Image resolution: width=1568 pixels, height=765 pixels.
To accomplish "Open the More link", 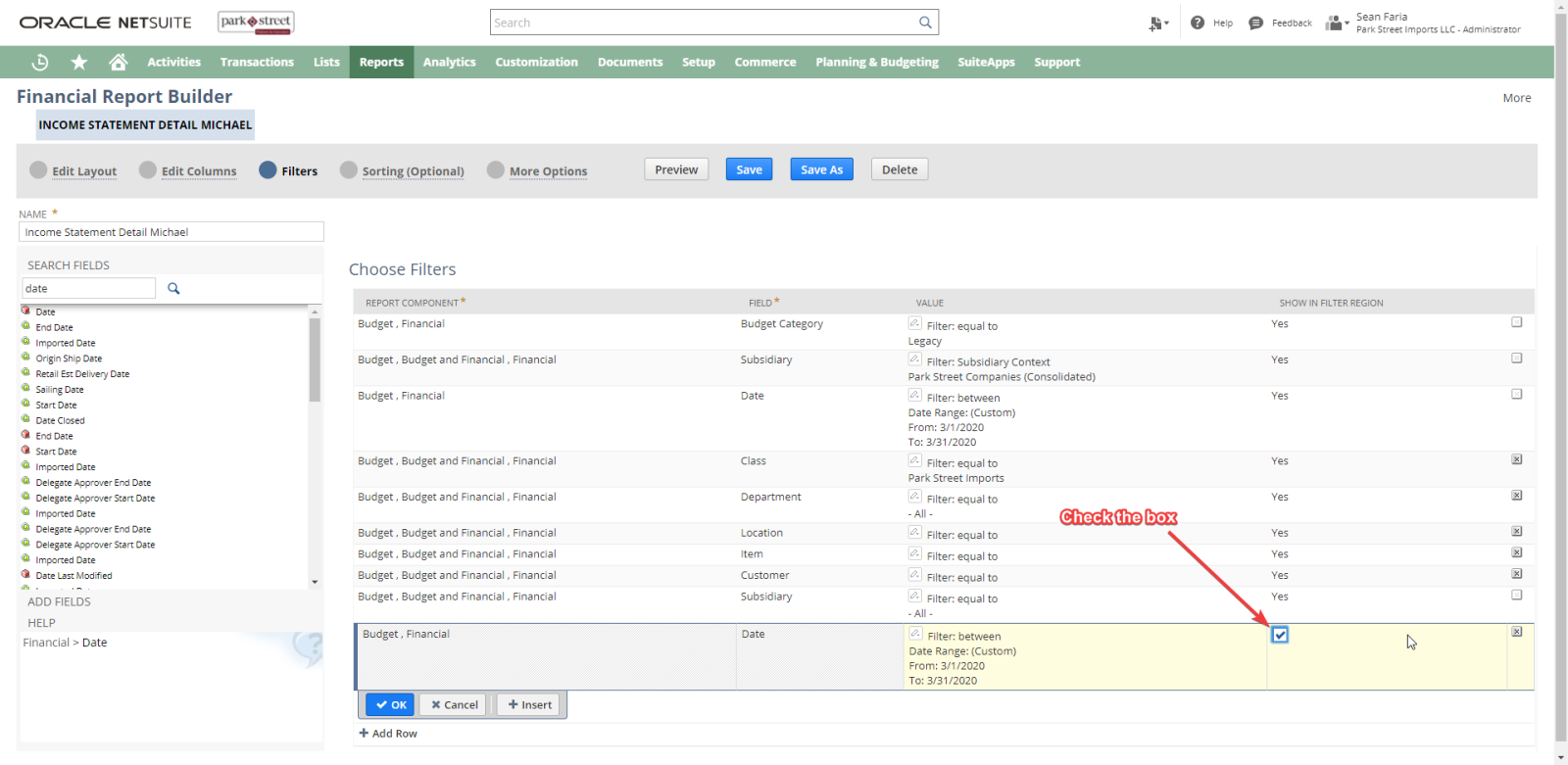I will tap(1517, 98).
